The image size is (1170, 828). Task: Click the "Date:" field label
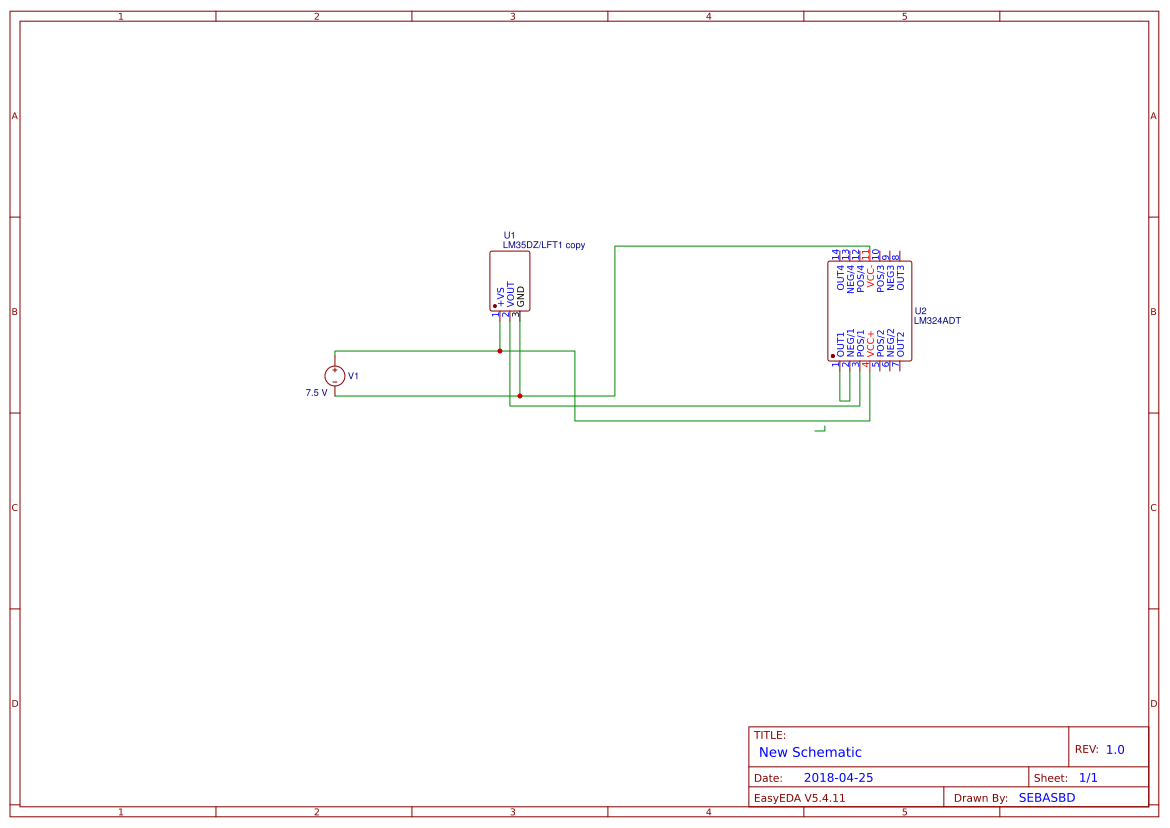(768, 778)
